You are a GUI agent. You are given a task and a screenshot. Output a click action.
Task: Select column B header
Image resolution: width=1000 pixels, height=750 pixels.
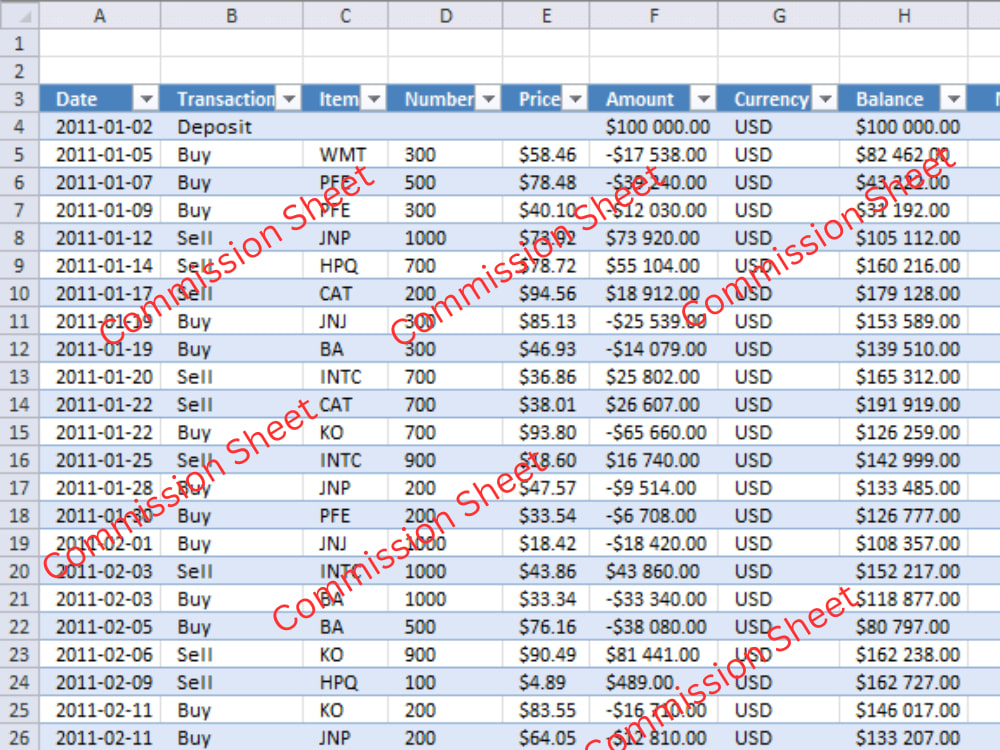coord(232,15)
